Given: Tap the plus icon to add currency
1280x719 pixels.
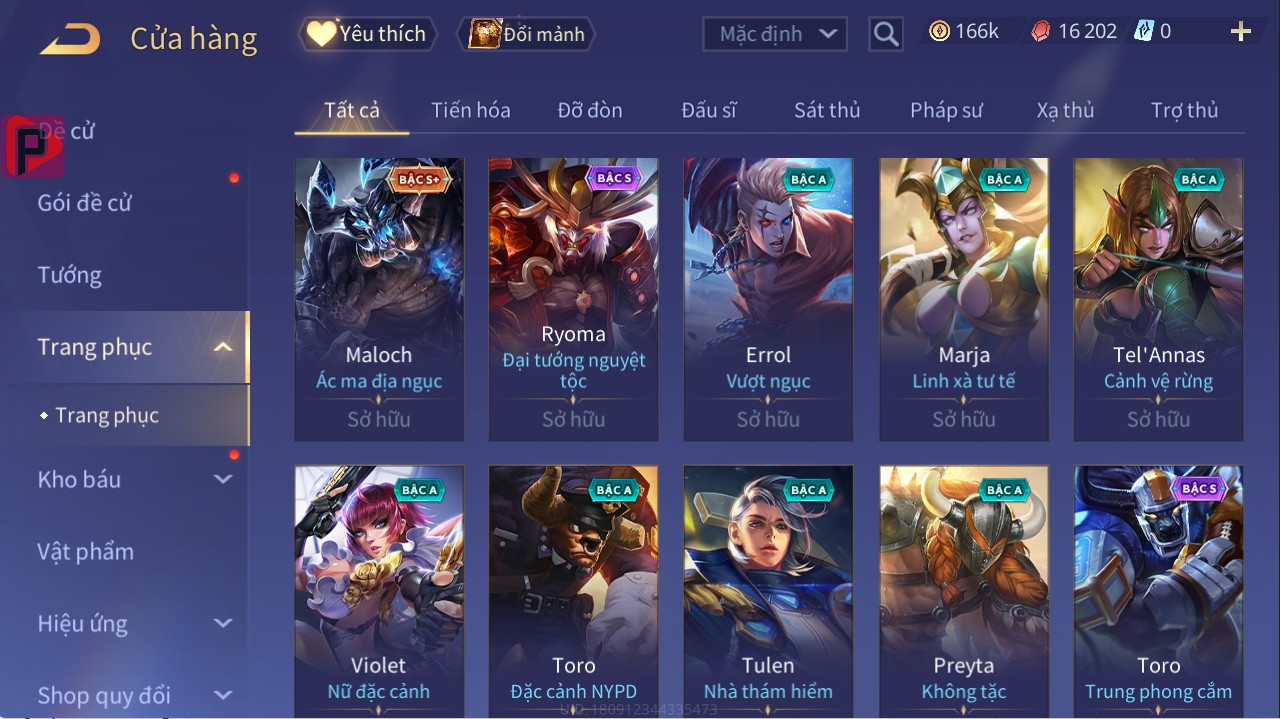Looking at the screenshot, I should pos(1241,32).
